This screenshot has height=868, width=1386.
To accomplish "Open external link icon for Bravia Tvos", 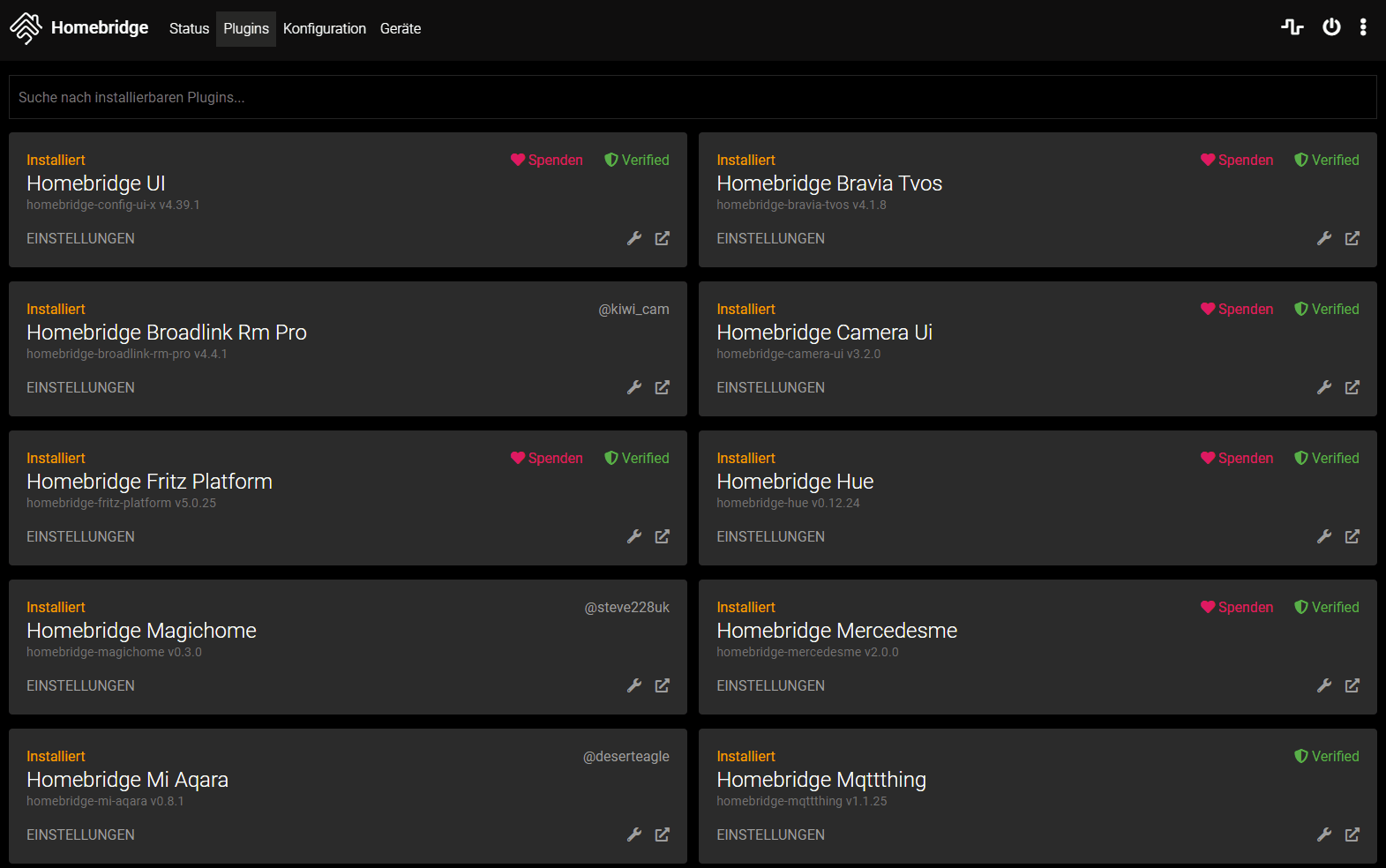I will click(x=1352, y=238).
